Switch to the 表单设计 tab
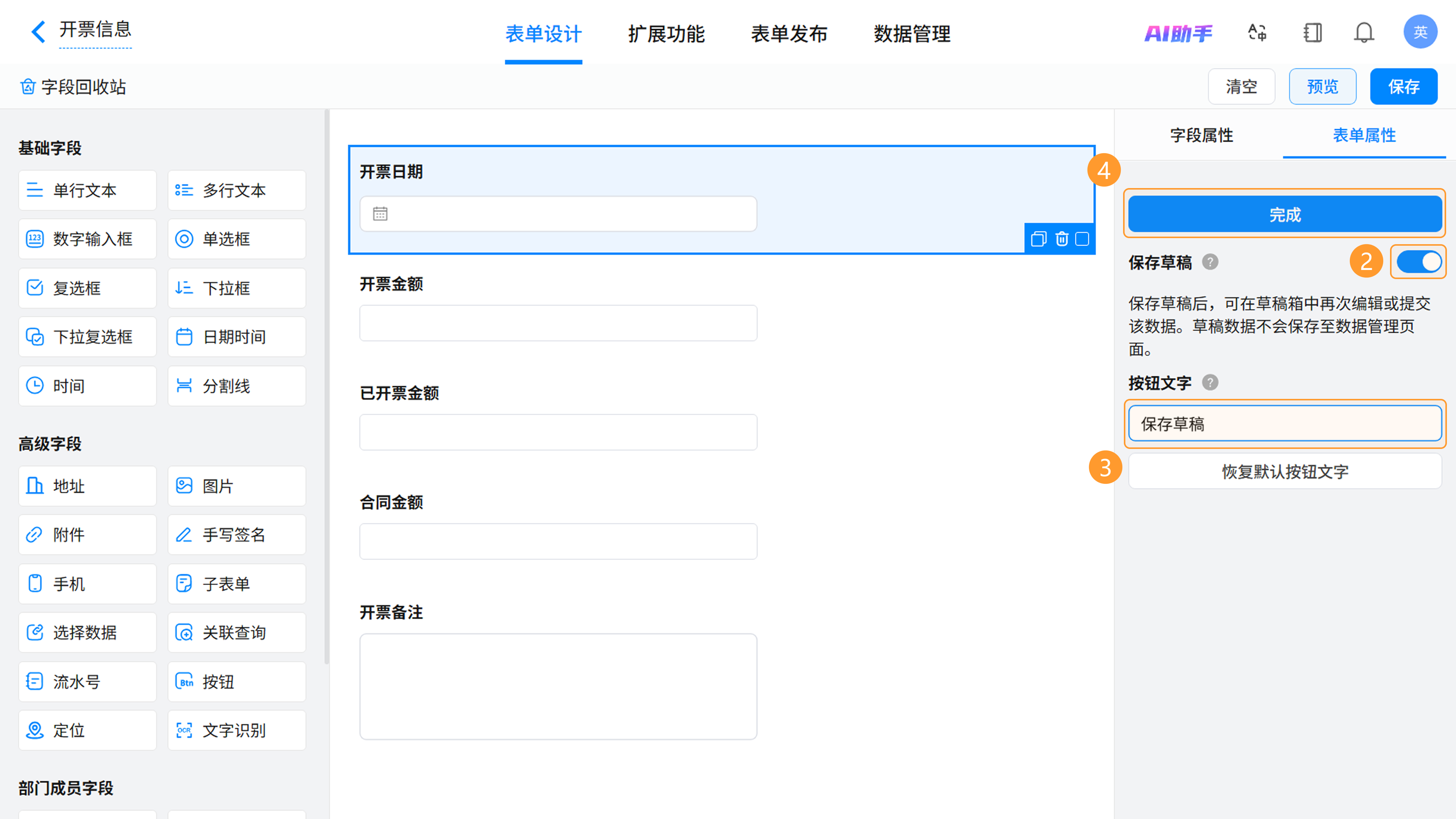Screen dimensions: 1456x819 click(543, 34)
